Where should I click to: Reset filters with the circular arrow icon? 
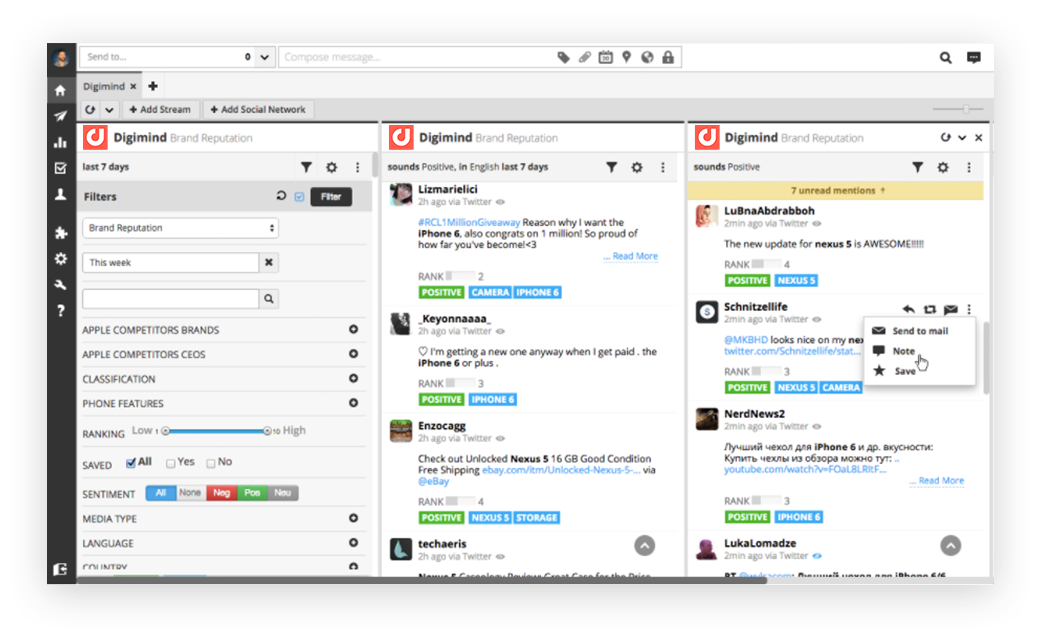[281, 196]
